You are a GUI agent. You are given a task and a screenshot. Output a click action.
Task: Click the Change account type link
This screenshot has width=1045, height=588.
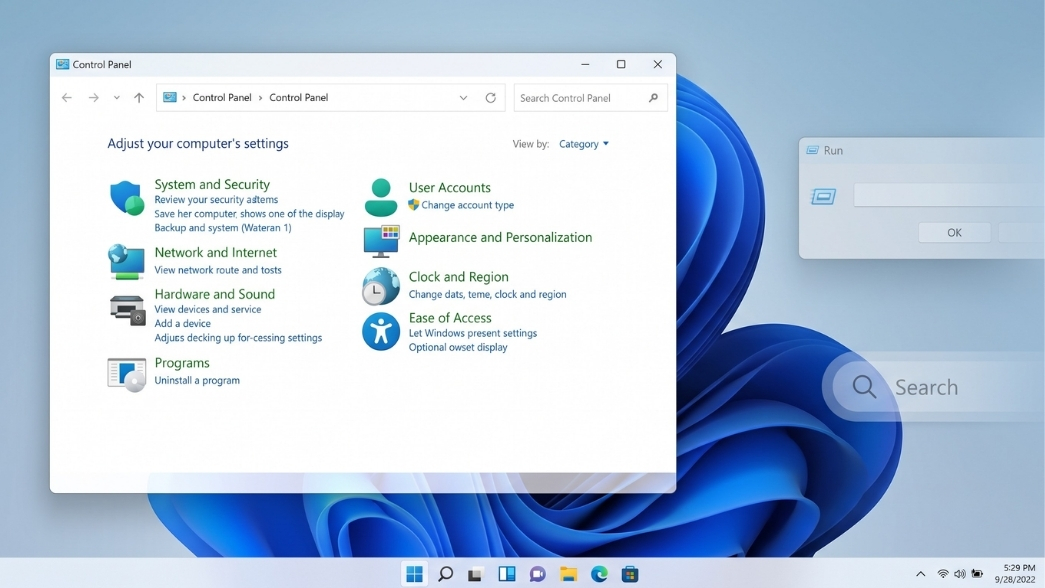tap(467, 205)
